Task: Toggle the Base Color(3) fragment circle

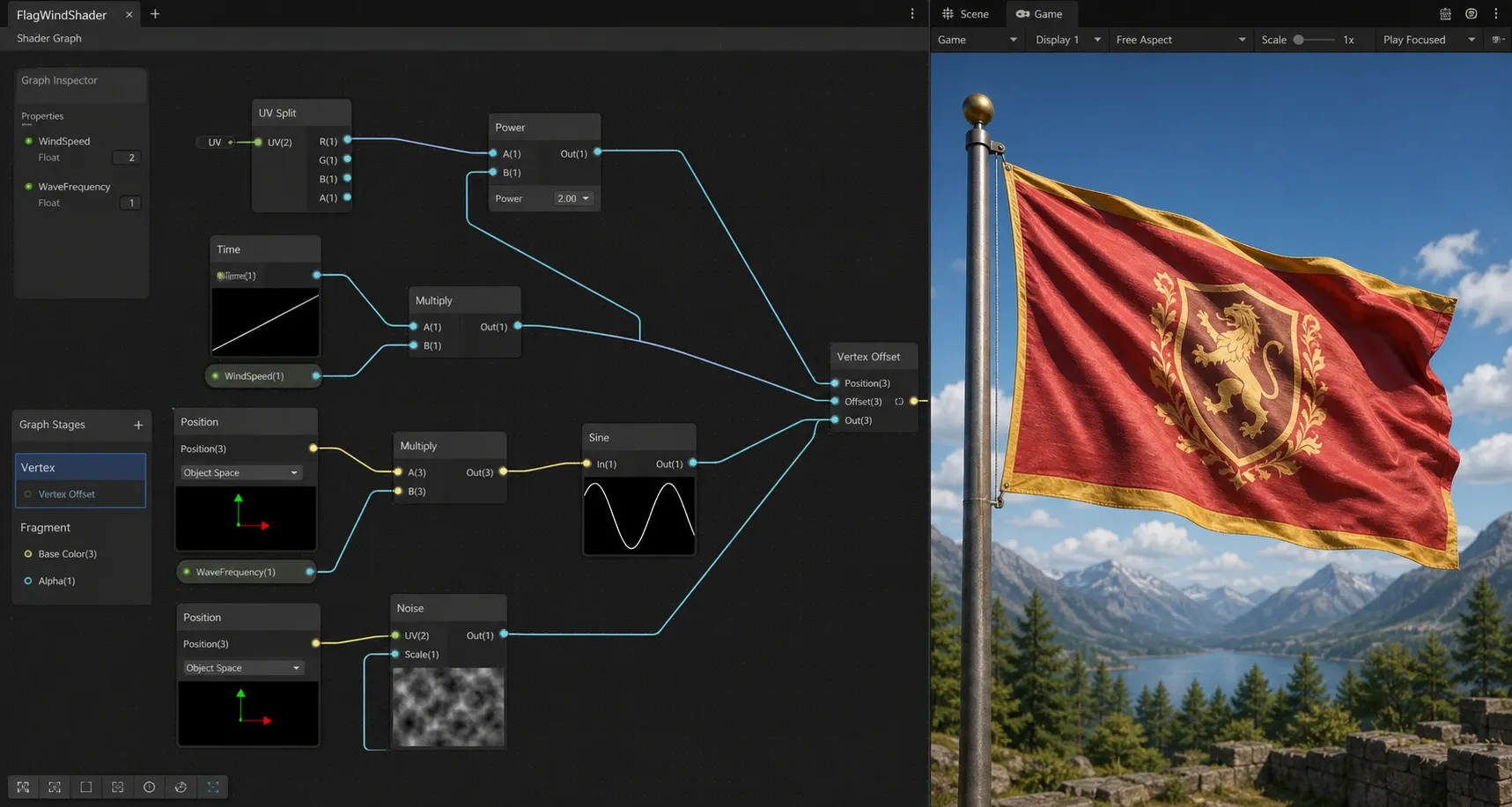Action: click(x=28, y=554)
